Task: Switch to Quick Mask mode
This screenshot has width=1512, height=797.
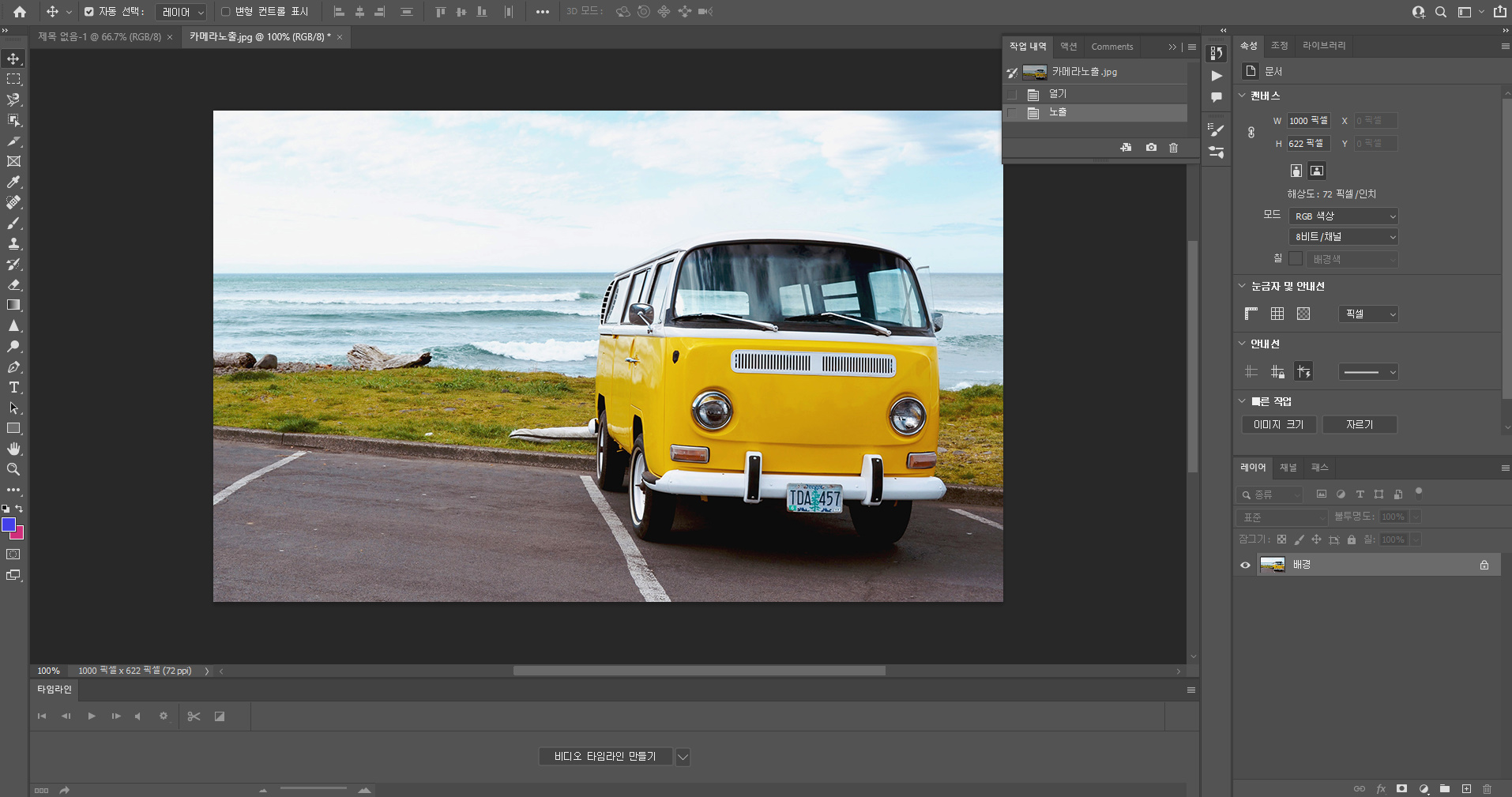Action: [13, 555]
